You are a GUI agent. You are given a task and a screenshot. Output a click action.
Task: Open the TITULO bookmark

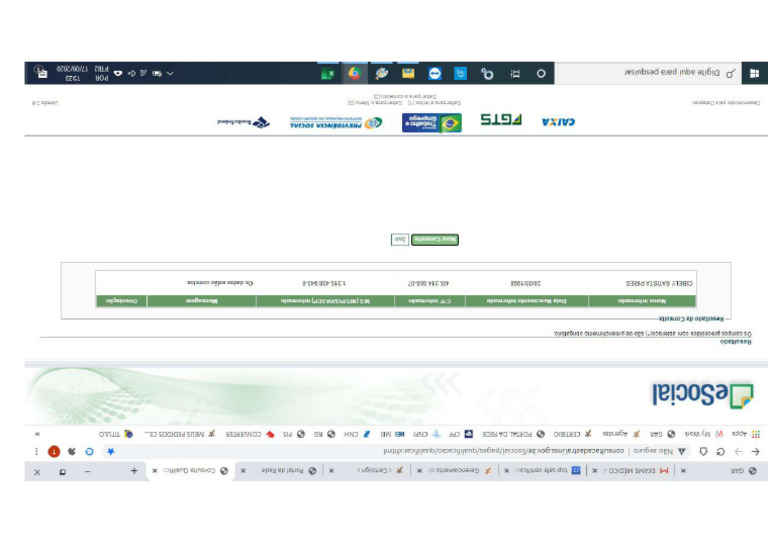click(116, 434)
